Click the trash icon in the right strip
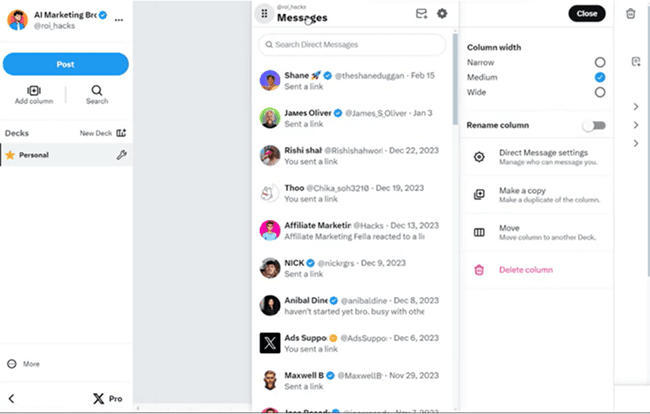This screenshot has height=414, width=650. [x=631, y=14]
